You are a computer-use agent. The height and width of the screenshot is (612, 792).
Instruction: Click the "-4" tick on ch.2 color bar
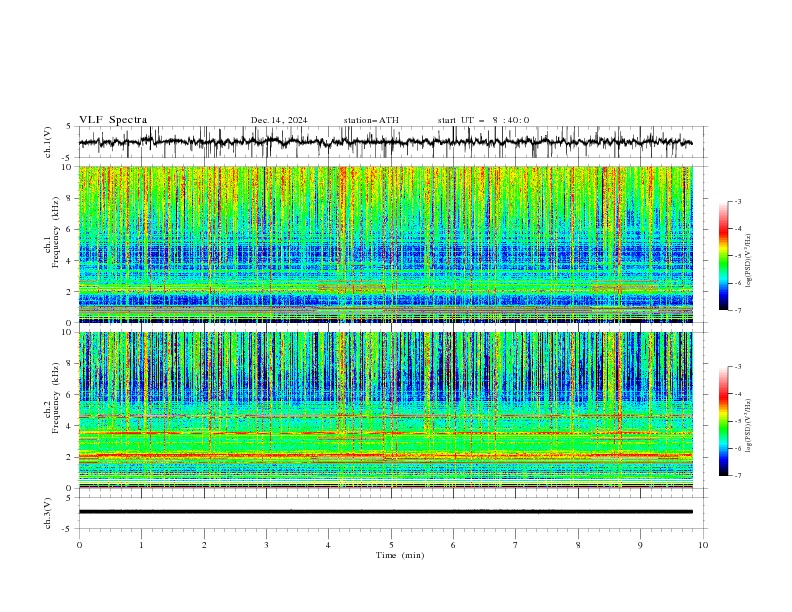point(737,394)
